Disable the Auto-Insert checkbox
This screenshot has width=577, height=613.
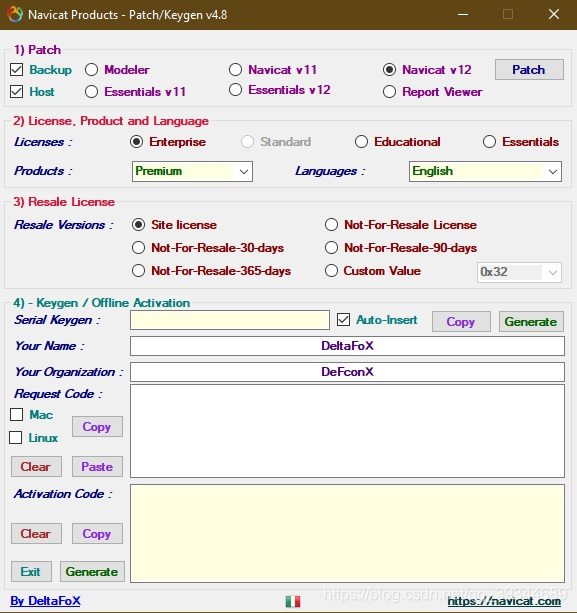(x=343, y=320)
